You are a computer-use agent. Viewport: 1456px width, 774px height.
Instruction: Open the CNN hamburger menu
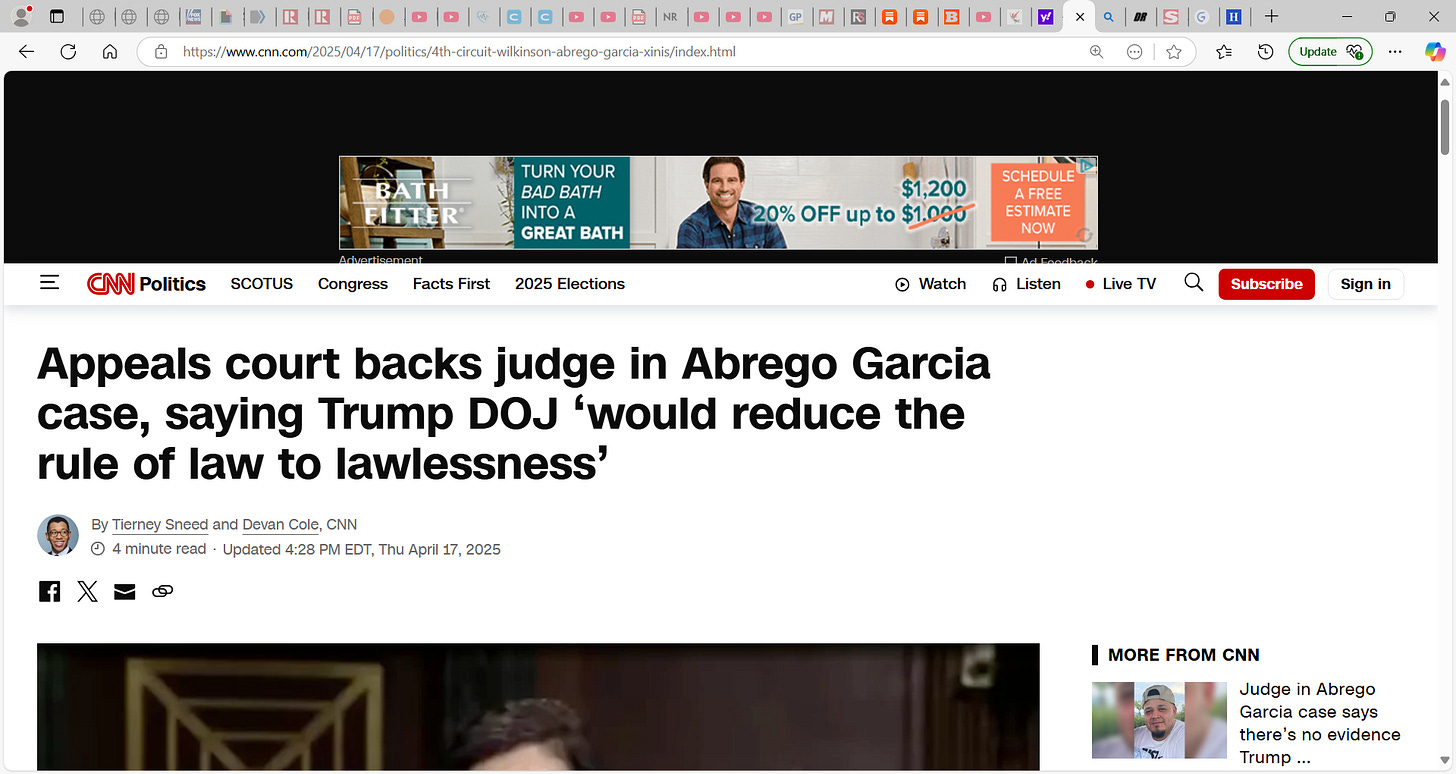pyautogui.click(x=50, y=284)
